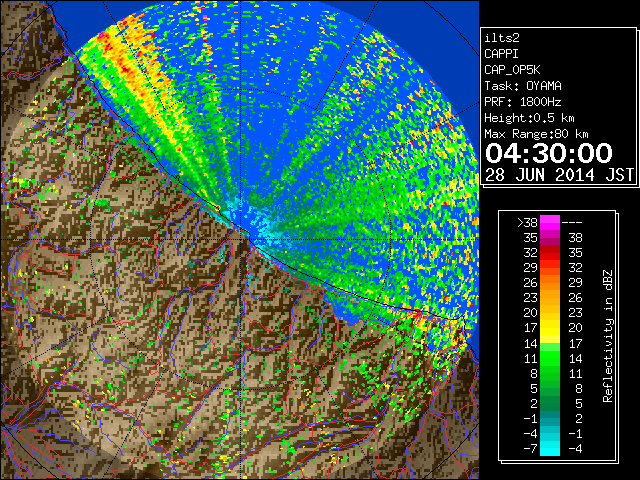Click the '-7' legend label
The width and height of the screenshot is (640, 480).
(530, 448)
